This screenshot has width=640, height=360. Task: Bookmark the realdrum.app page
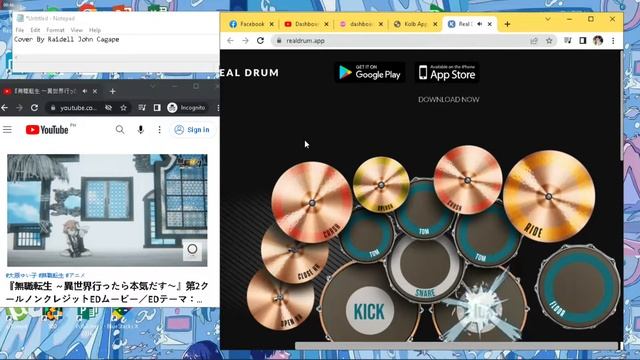point(549,41)
